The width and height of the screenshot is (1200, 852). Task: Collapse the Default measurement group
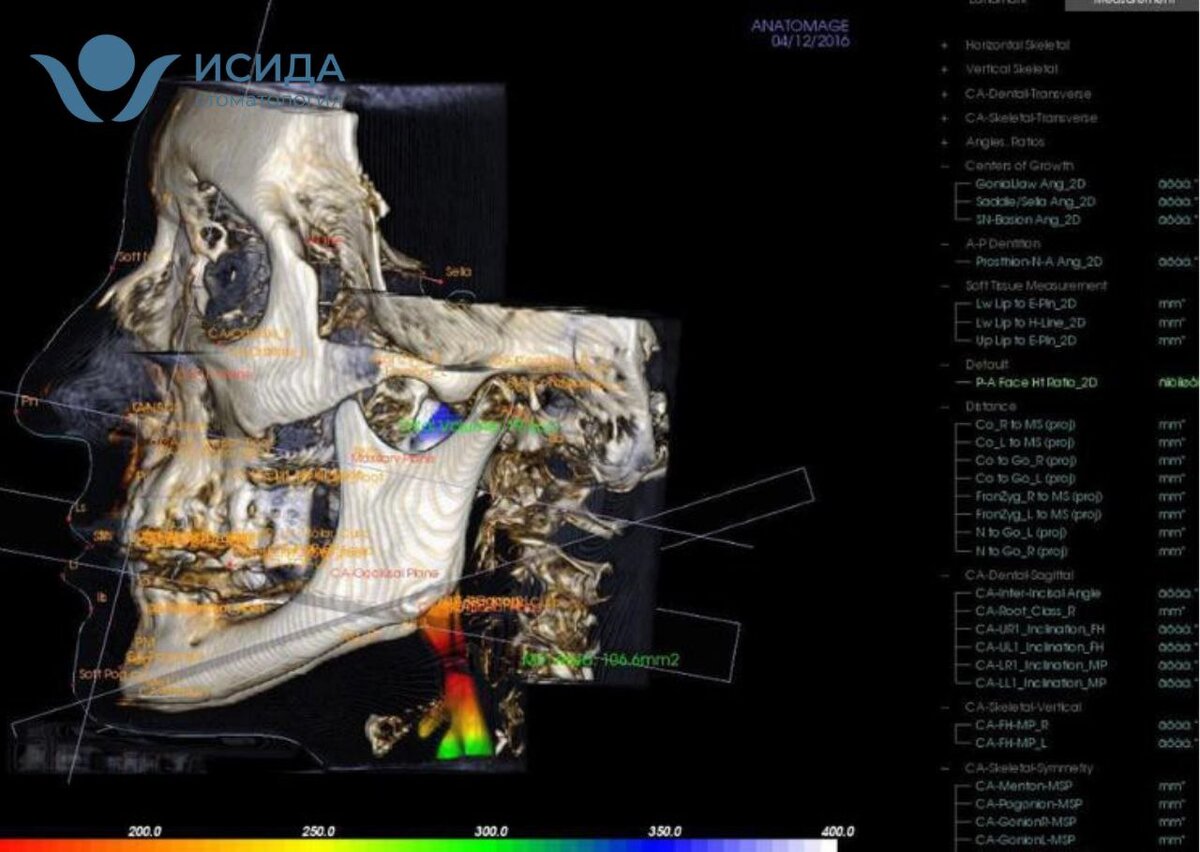(x=944, y=365)
